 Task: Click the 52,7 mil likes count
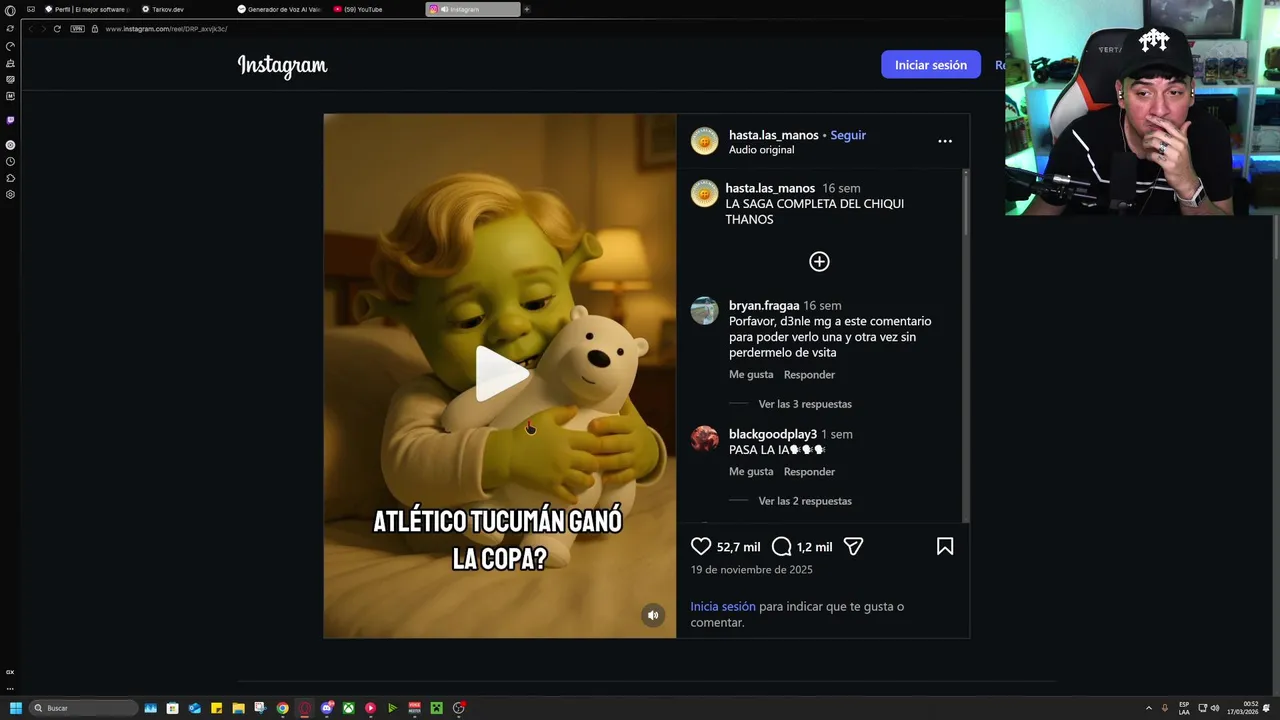click(x=738, y=547)
